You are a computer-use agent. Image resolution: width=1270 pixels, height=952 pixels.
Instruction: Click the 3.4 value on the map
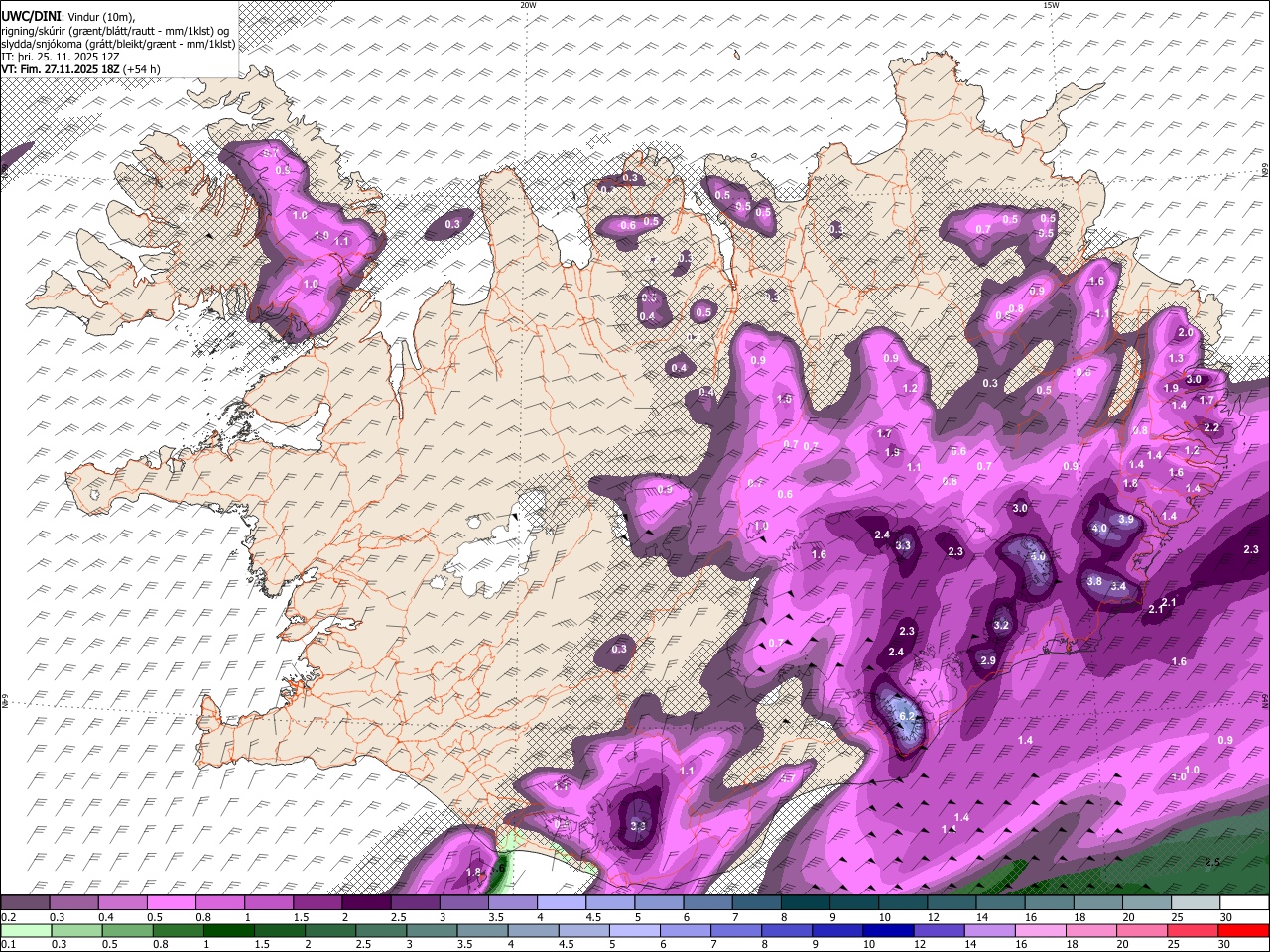1118,586
